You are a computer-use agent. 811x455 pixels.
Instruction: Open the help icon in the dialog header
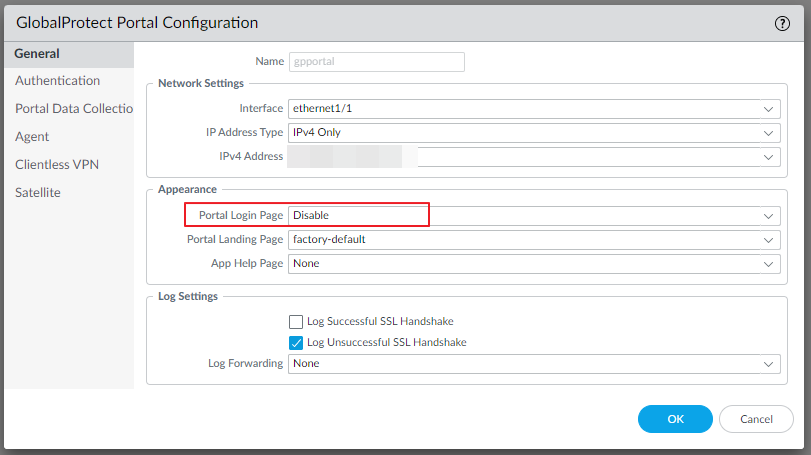pos(782,22)
